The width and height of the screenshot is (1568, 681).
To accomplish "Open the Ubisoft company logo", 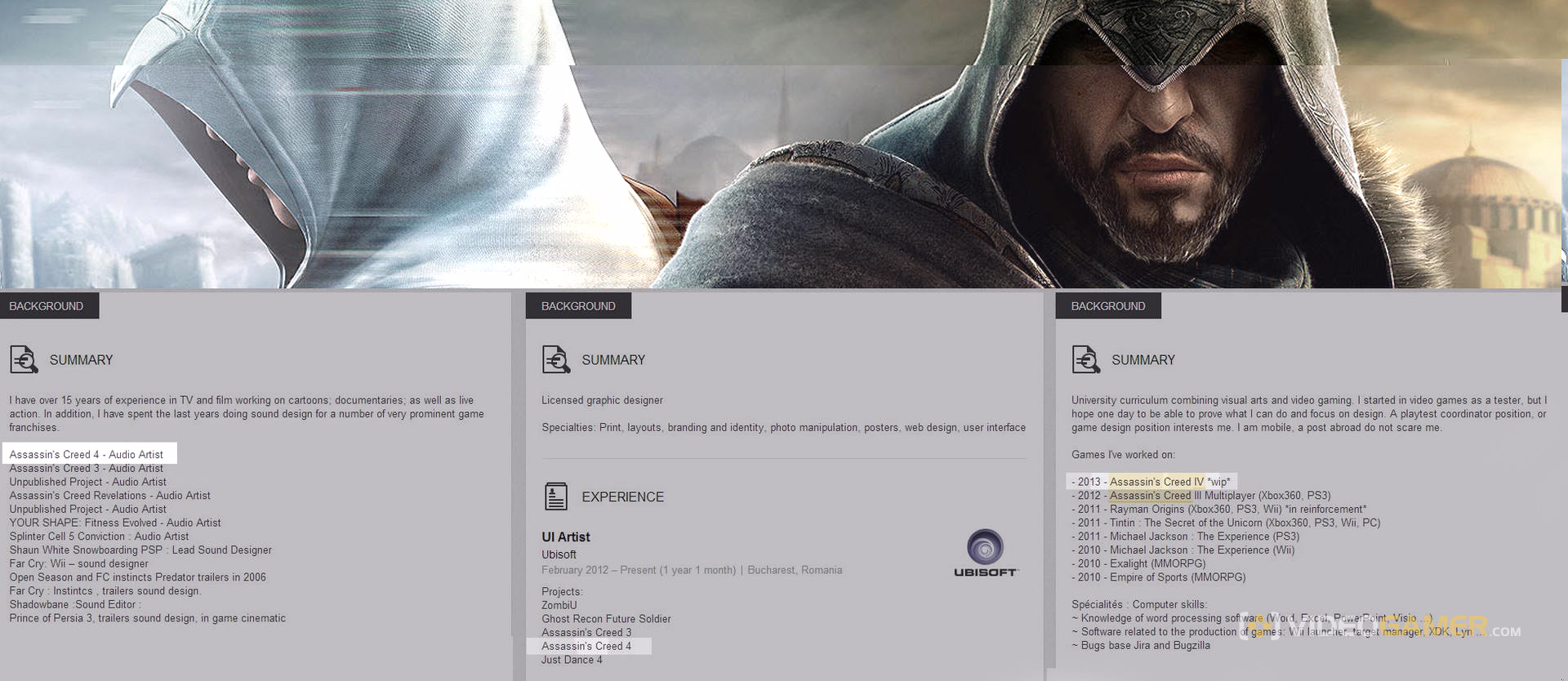I will (986, 553).
